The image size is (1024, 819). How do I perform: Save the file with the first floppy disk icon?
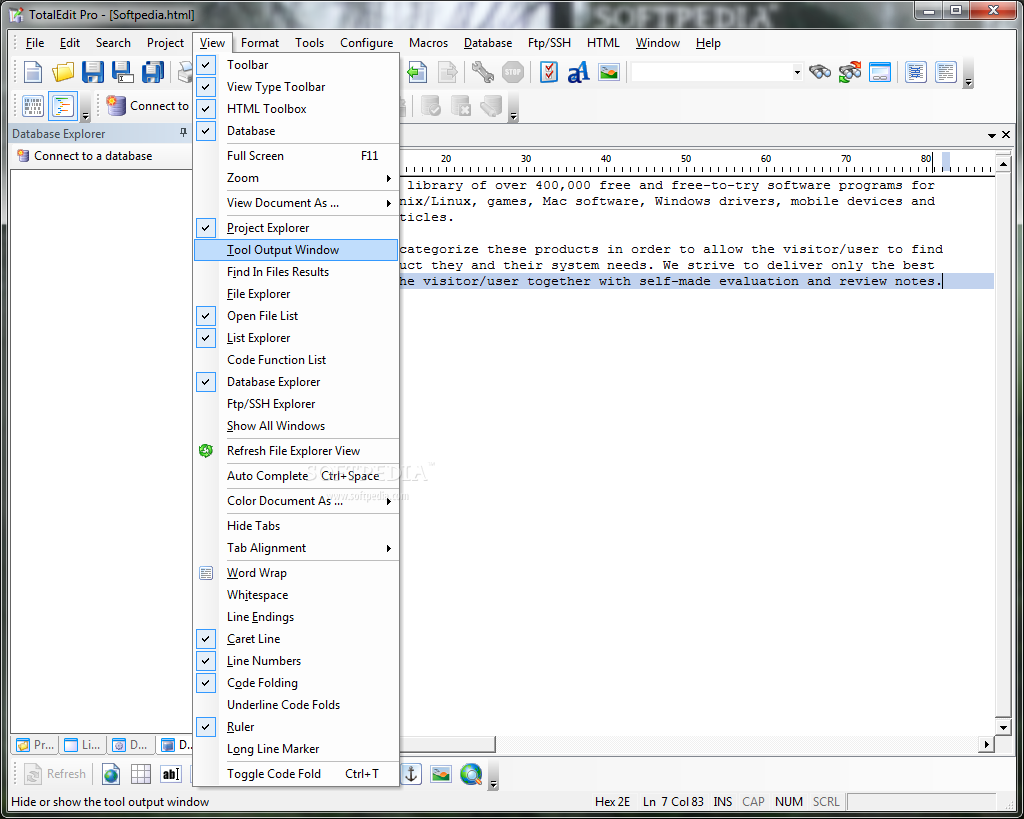point(93,72)
